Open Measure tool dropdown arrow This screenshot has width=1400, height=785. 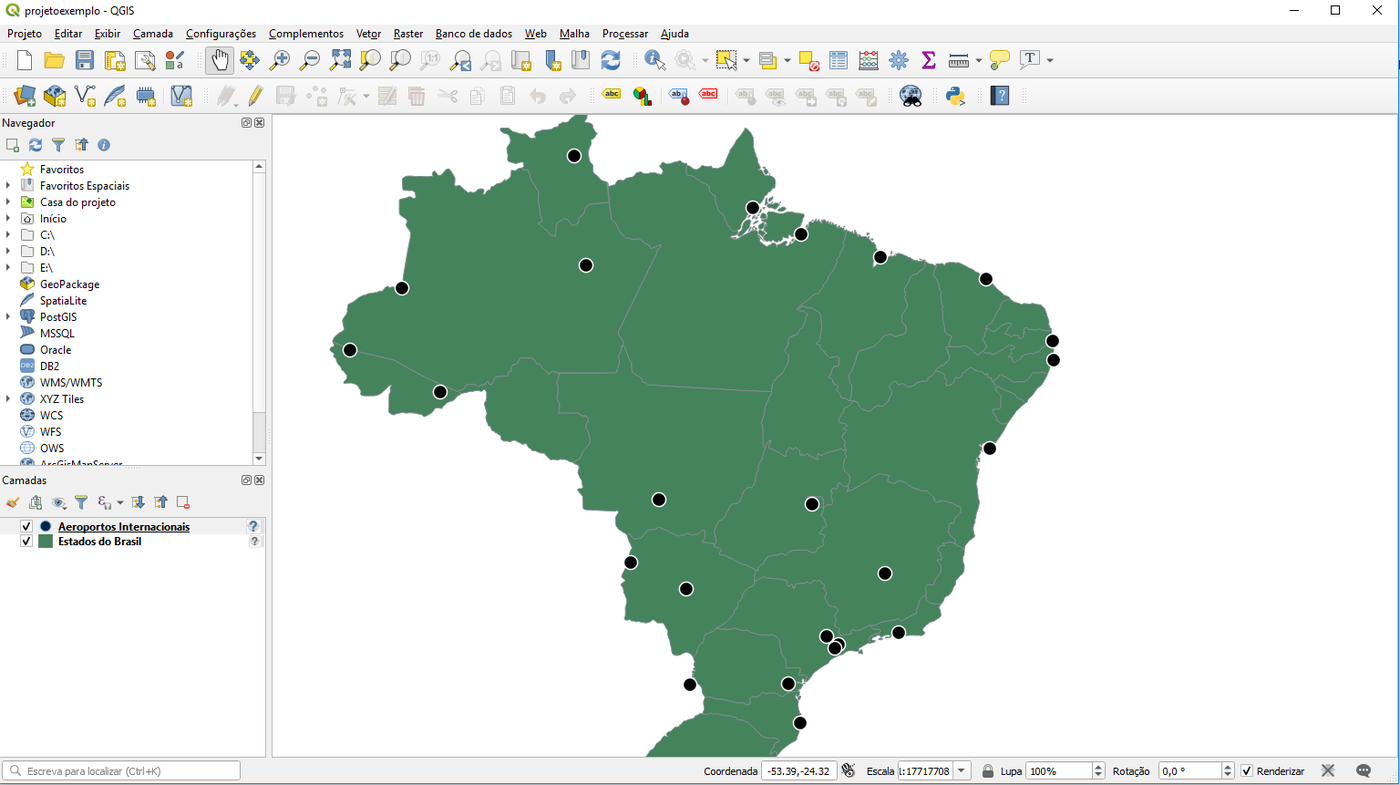click(978, 61)
